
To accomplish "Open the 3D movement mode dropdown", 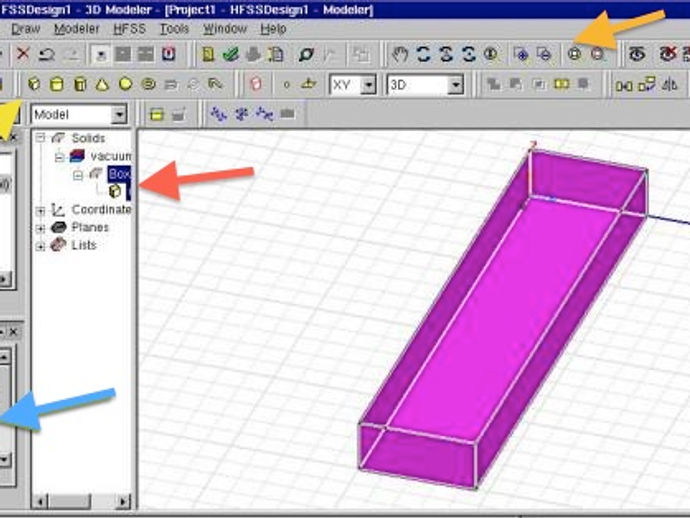I will [456, 84].
